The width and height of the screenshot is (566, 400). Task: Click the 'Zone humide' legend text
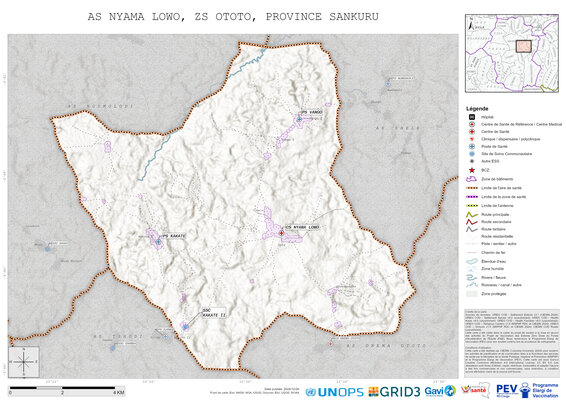(492, 269)
